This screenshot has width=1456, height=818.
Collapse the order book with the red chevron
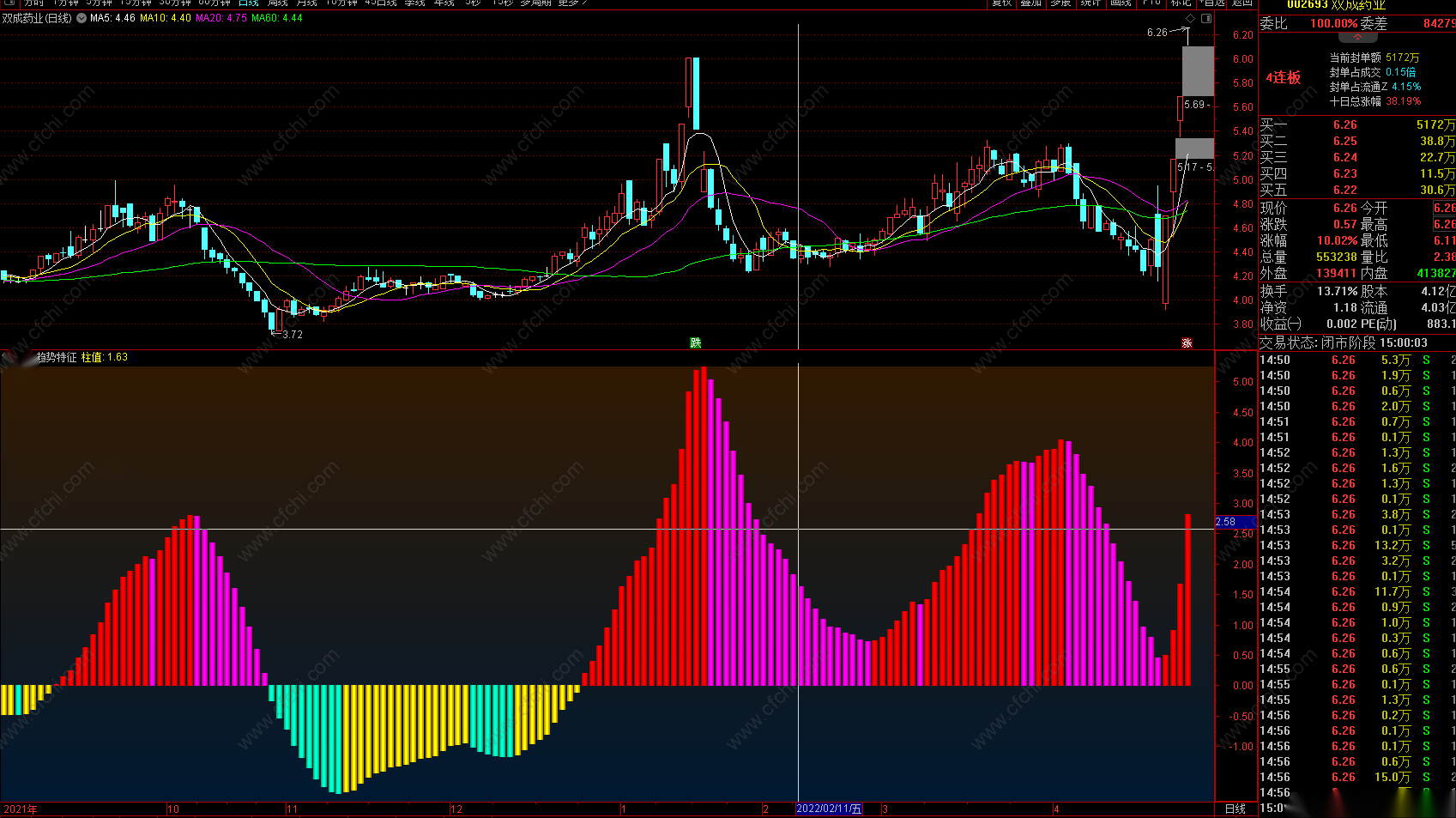click(1357, 37)
